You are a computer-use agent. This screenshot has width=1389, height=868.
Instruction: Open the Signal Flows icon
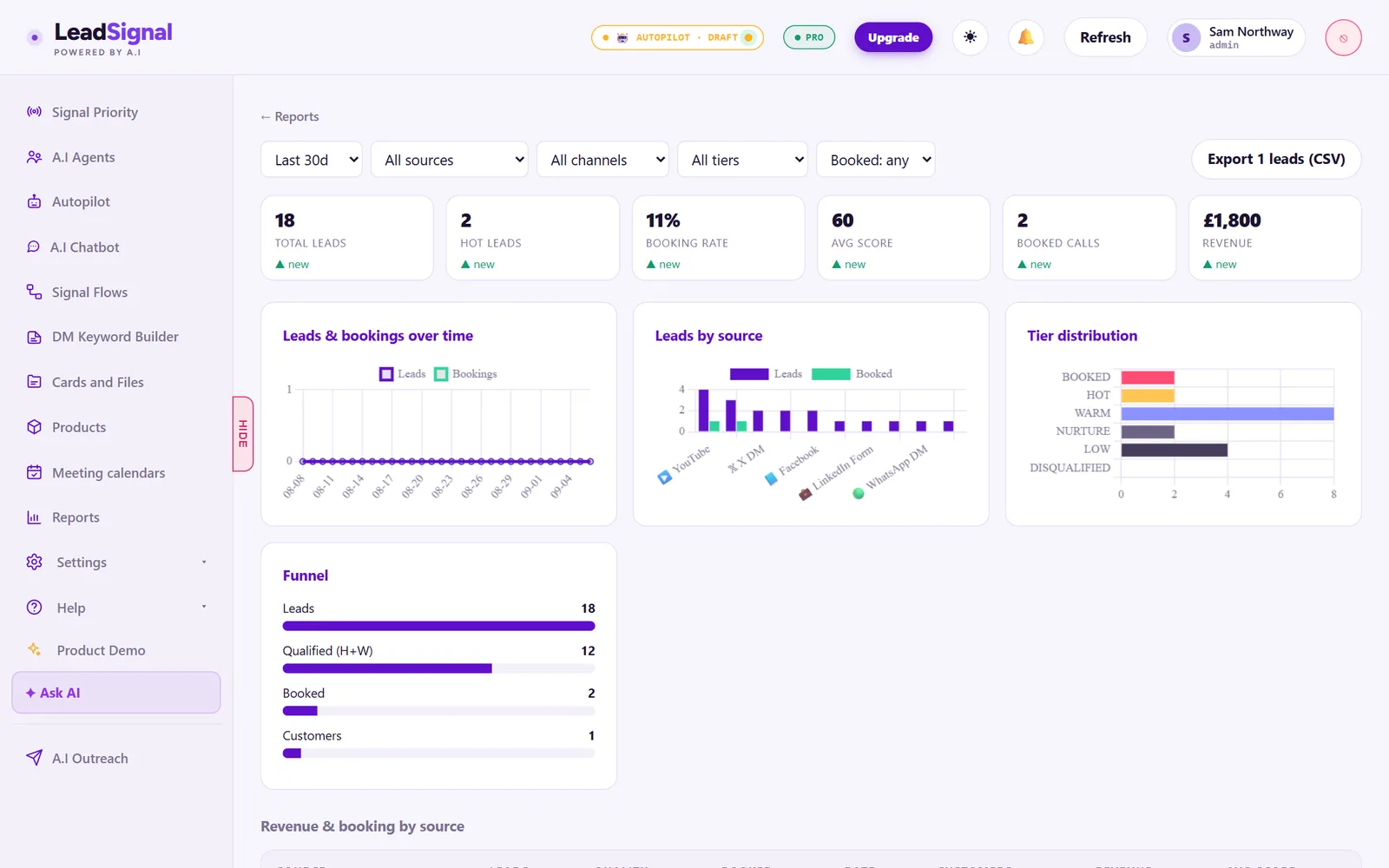(x=34, y=292)
